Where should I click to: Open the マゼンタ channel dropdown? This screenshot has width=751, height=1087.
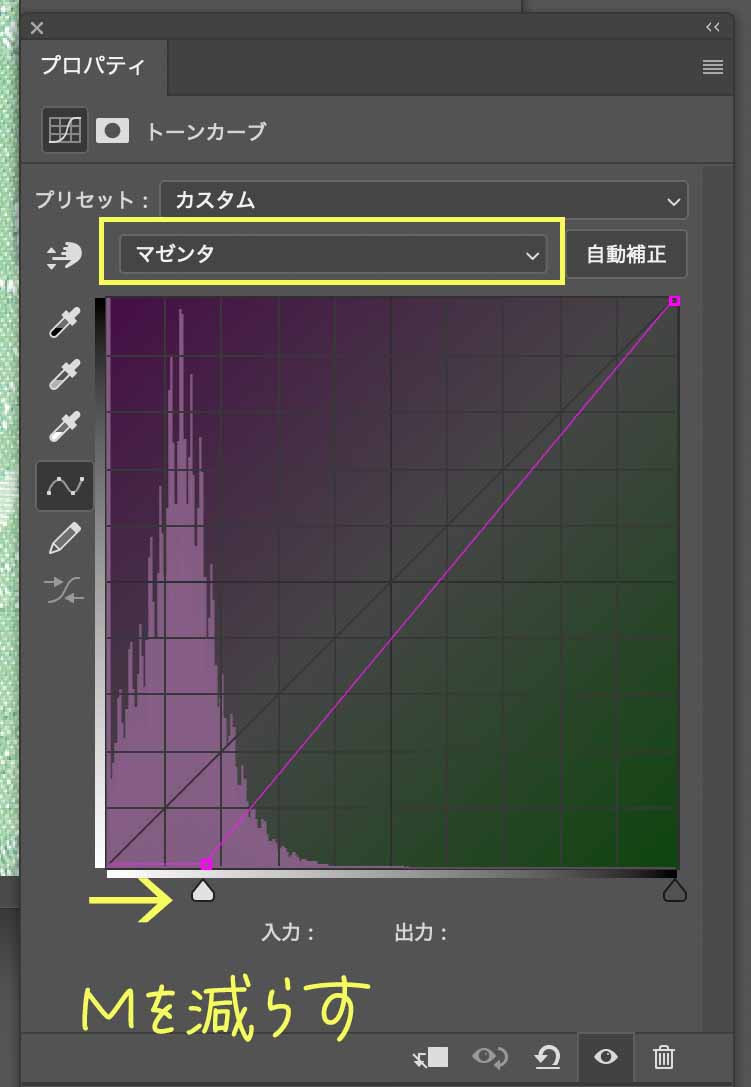(x=332, y=255)
